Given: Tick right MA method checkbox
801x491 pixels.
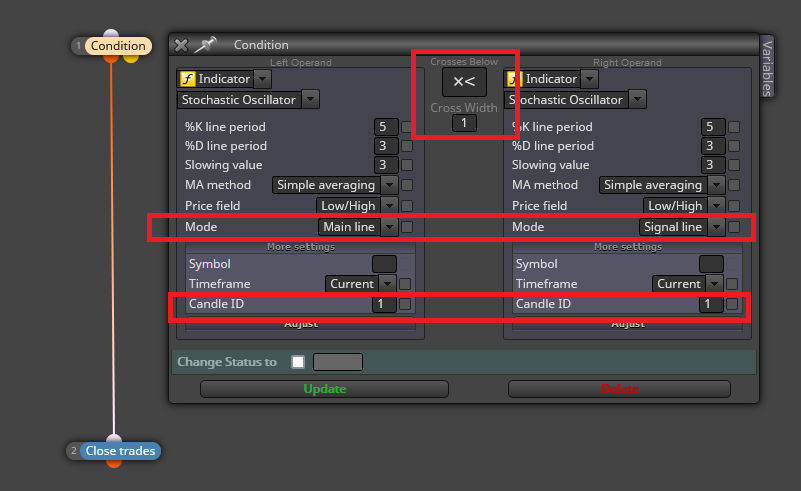Looking at the screenshot, I should (734, 185).
